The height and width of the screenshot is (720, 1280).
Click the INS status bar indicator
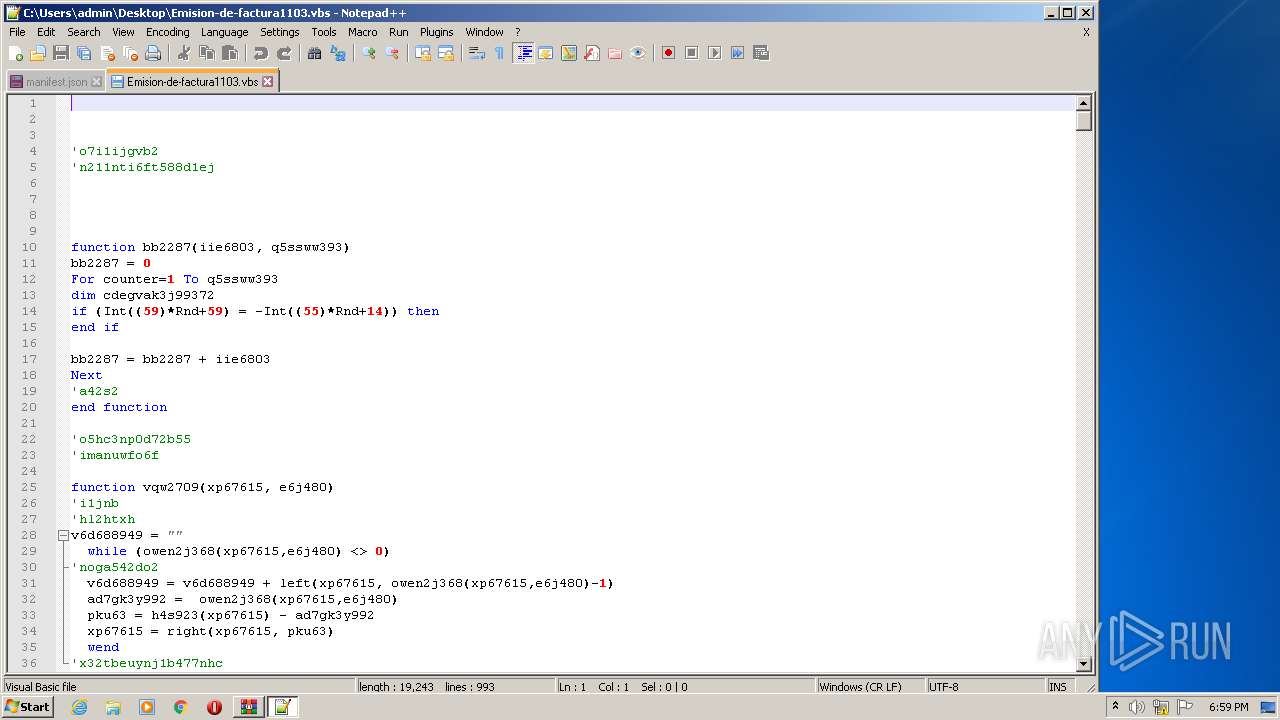pyautogui.click(x=1058, y=687)
